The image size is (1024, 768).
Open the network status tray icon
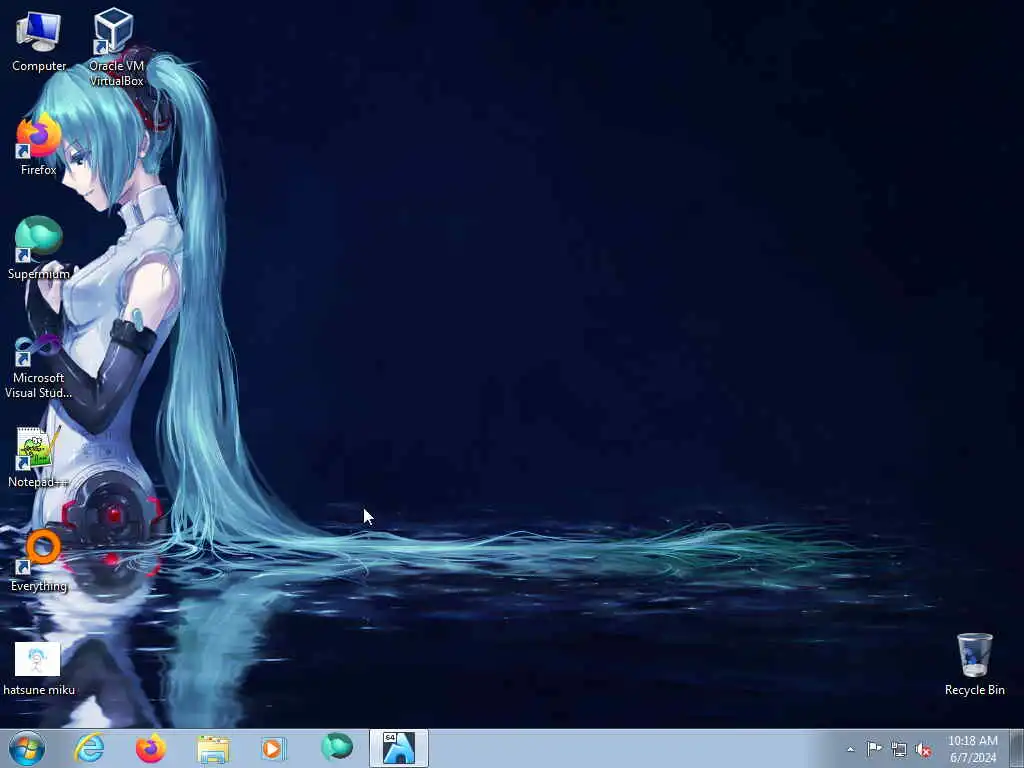click(x=899, y=749)
